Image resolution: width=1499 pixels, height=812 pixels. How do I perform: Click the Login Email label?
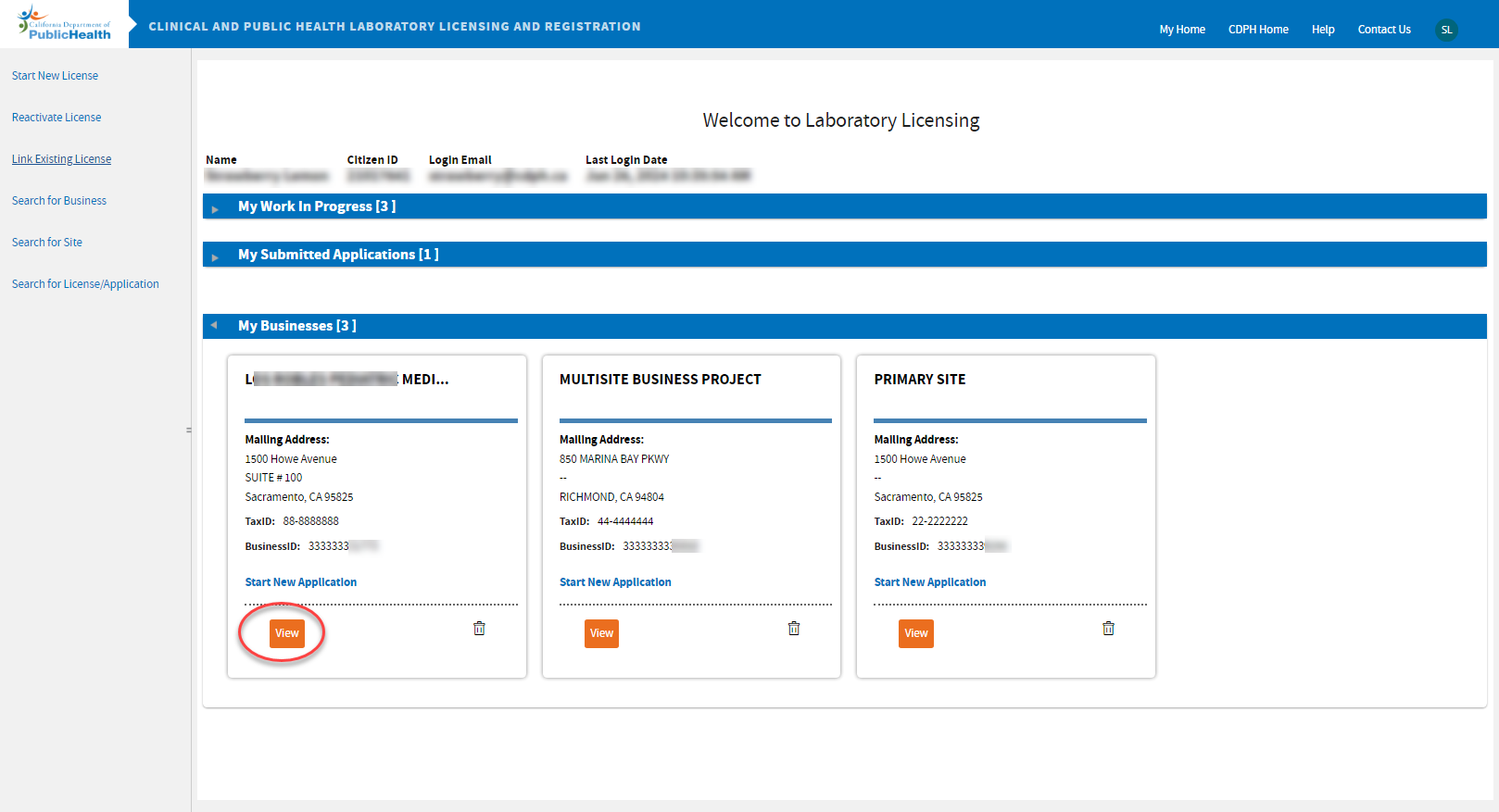coord(460,160)
